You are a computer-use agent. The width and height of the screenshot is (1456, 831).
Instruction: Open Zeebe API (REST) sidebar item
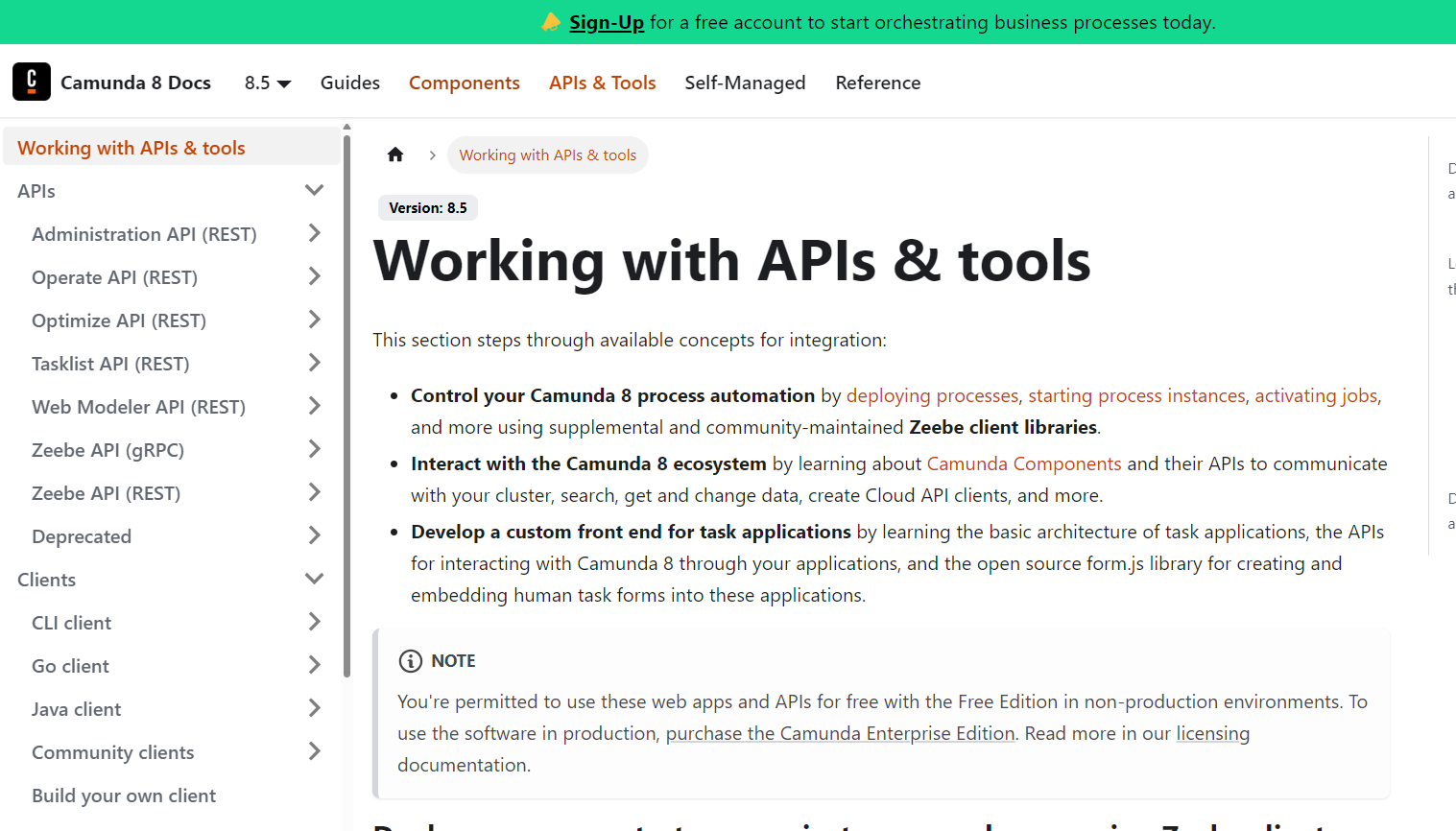(x=106, y=493)
